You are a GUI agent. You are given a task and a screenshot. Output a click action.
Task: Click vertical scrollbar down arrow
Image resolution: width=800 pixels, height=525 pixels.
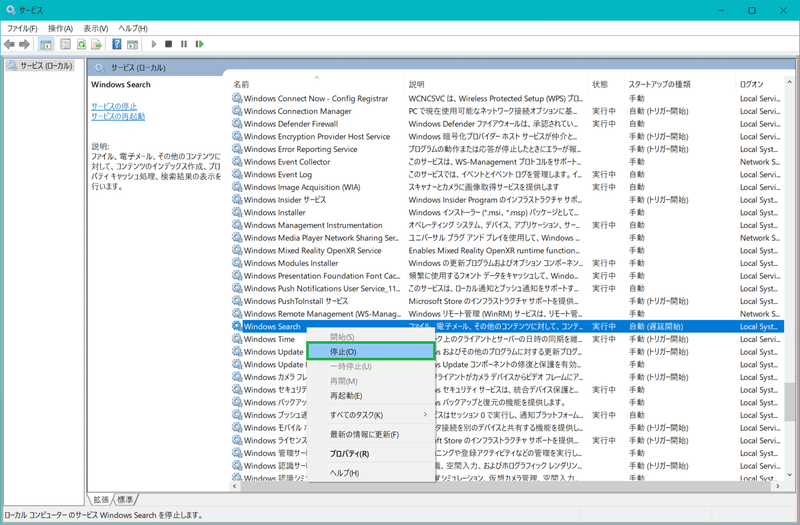[789, 475]
